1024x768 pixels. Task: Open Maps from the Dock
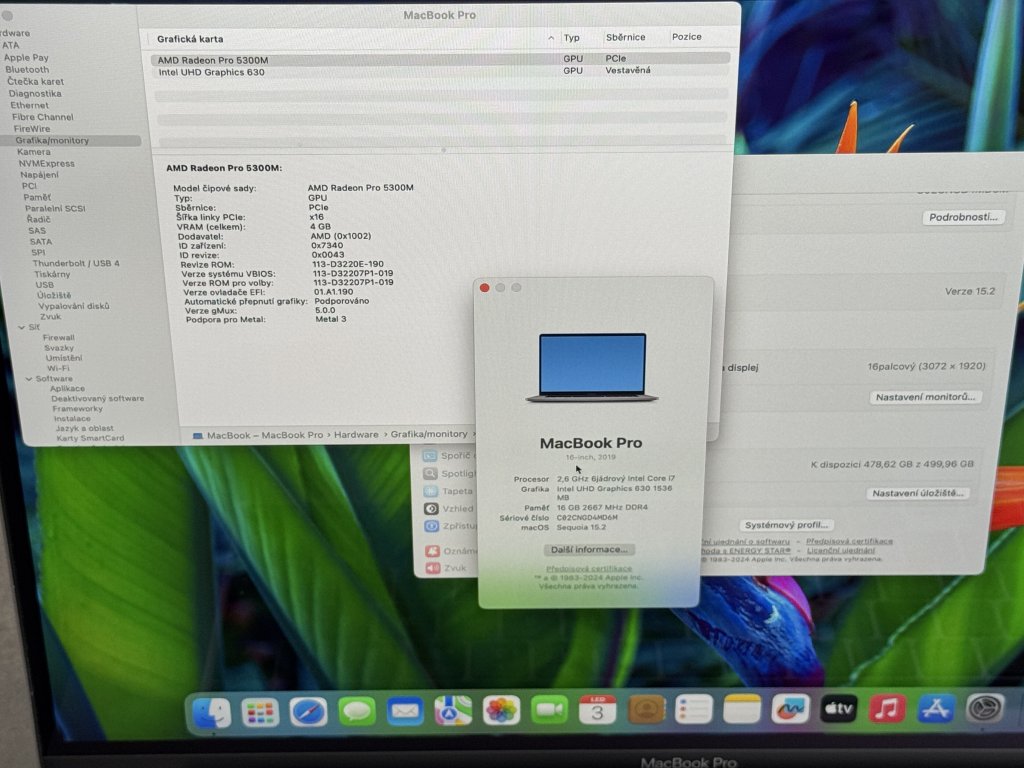453,711
